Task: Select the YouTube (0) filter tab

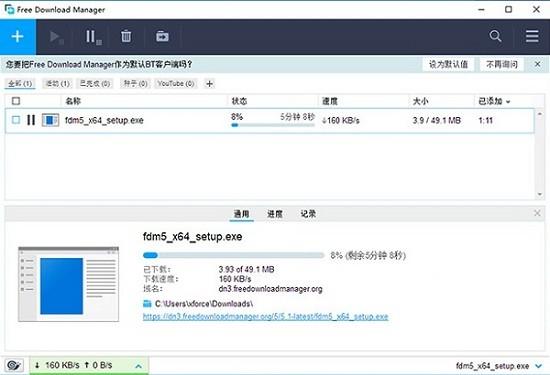Action: coord(176,83)
